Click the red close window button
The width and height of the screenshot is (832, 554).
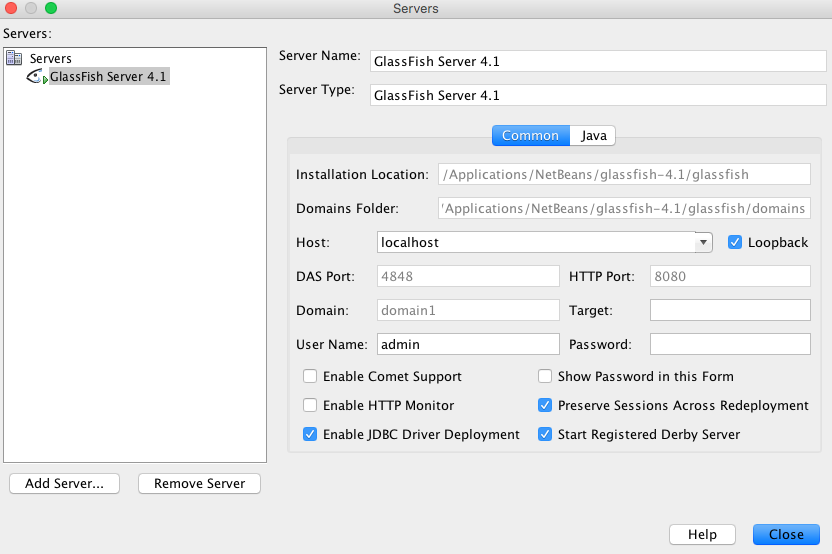pyautogui.click(x=11, y=8)
